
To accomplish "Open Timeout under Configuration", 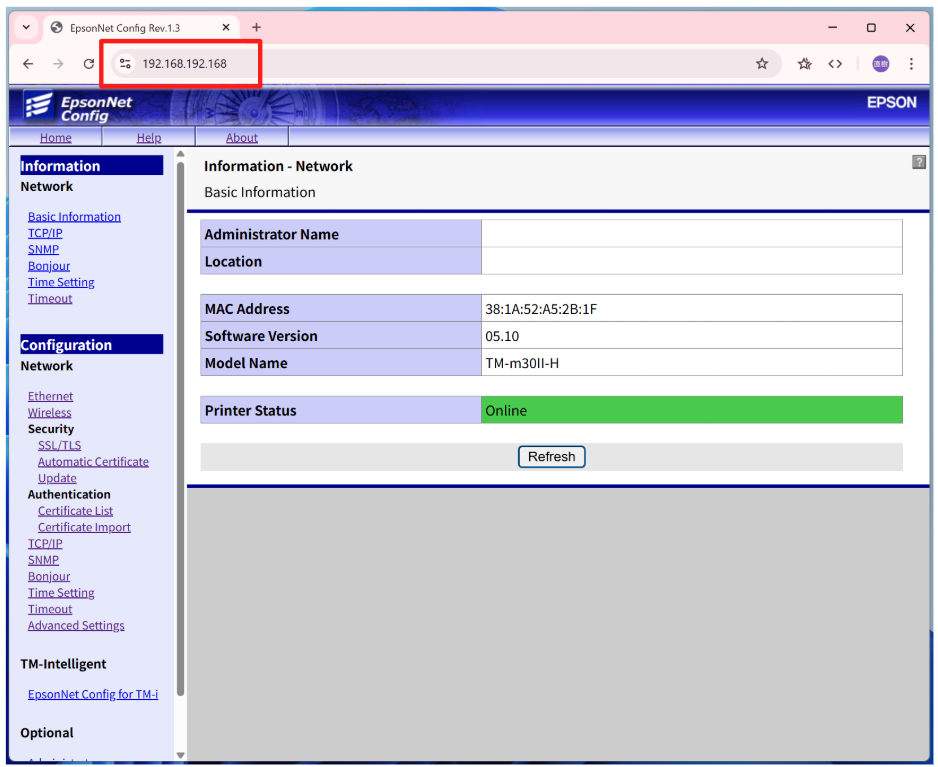I will coord(50,609).
